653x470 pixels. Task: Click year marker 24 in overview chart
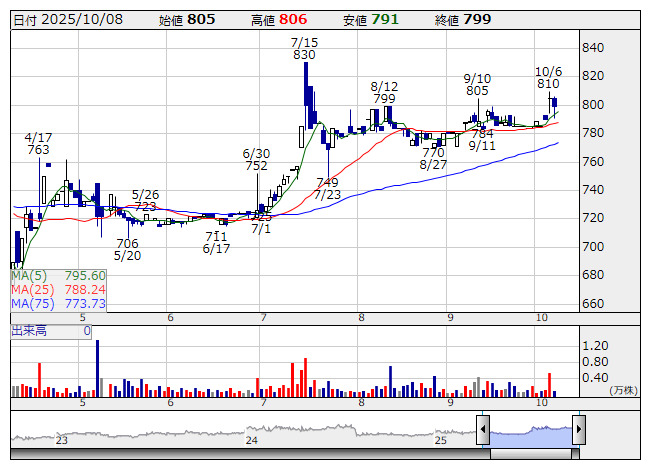click(252, 440)
